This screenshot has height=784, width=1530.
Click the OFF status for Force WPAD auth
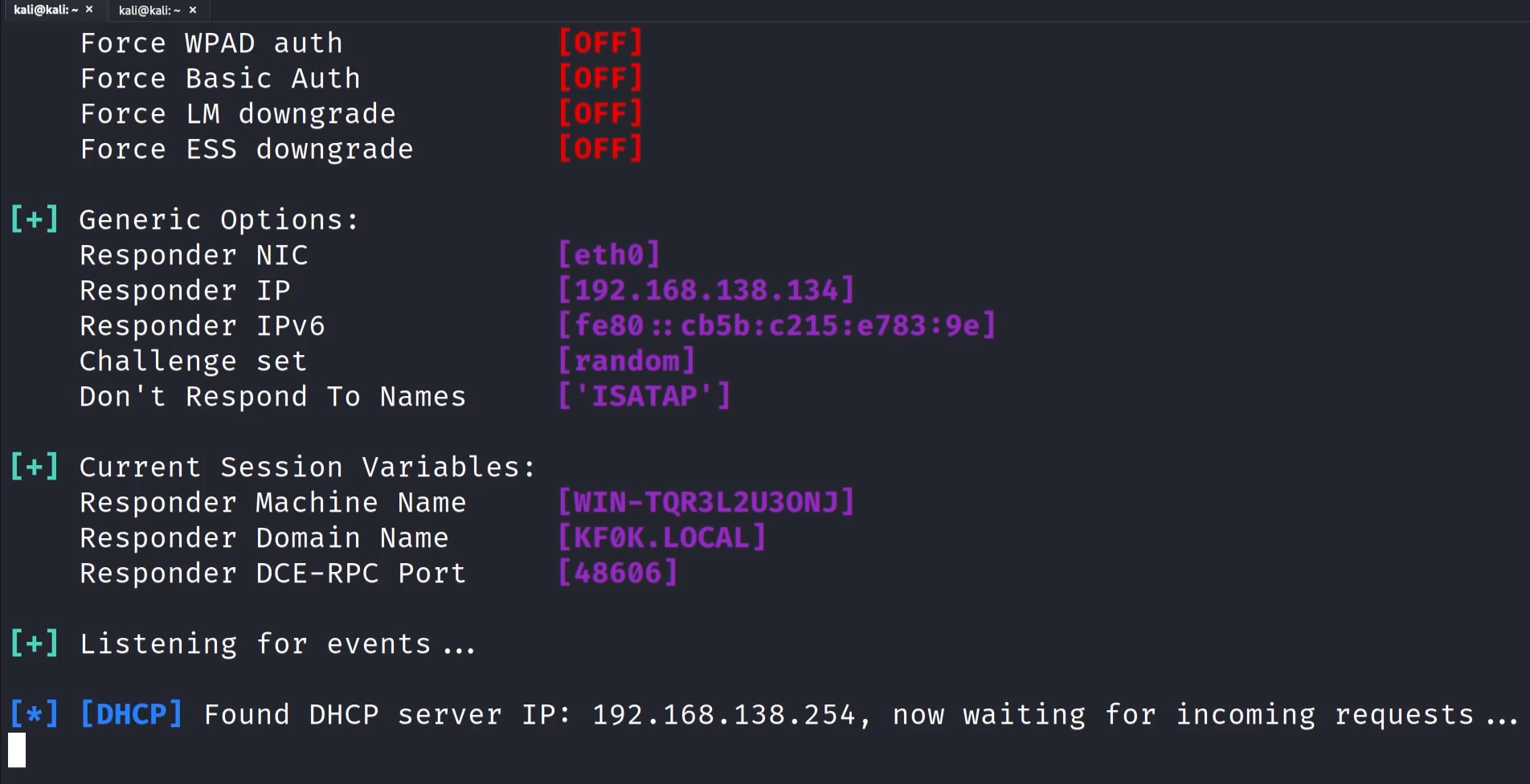pyautogui.click(x=600, y=43)
